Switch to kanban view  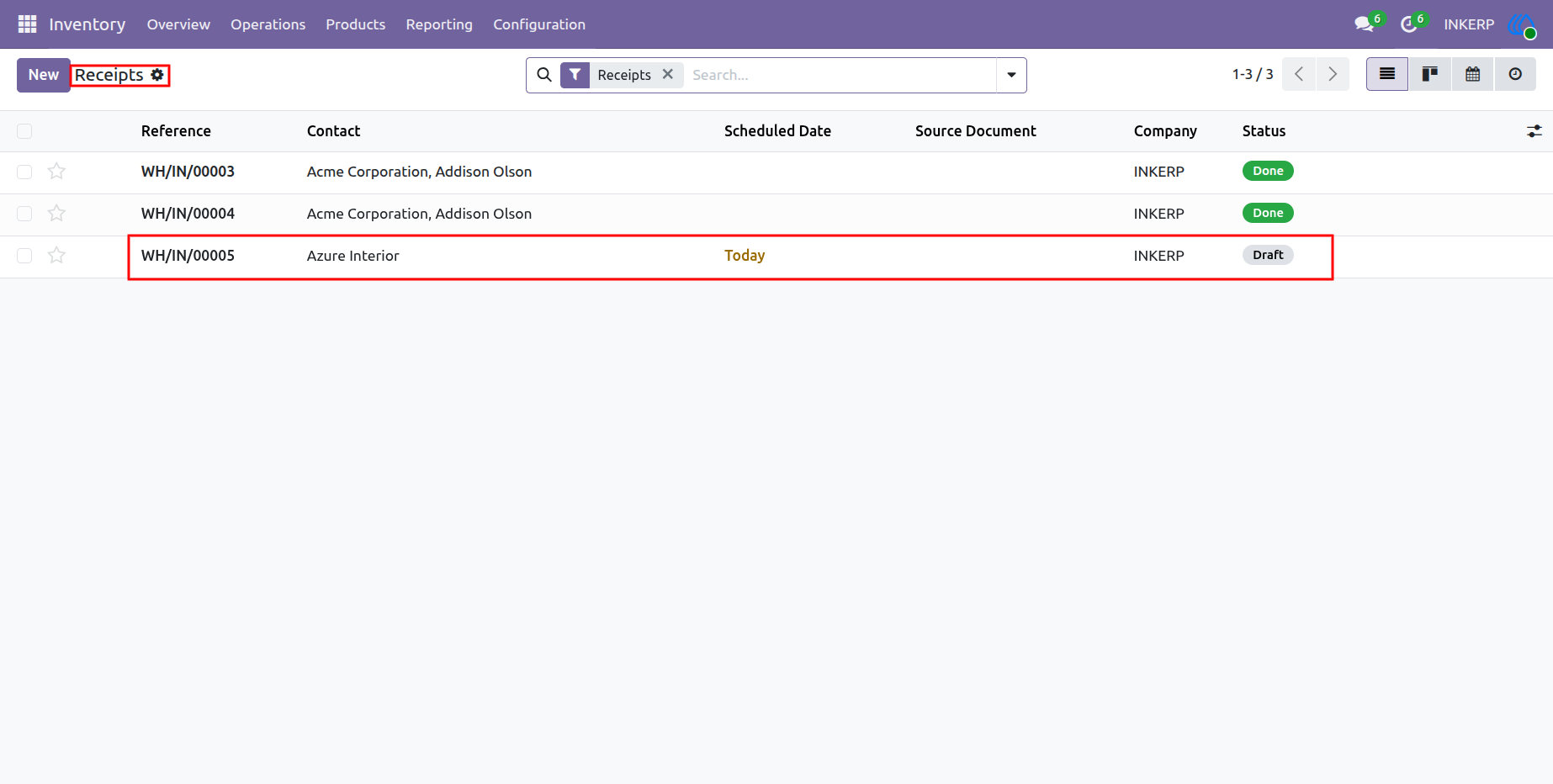pyautogui.click(x=1430, y=74)
